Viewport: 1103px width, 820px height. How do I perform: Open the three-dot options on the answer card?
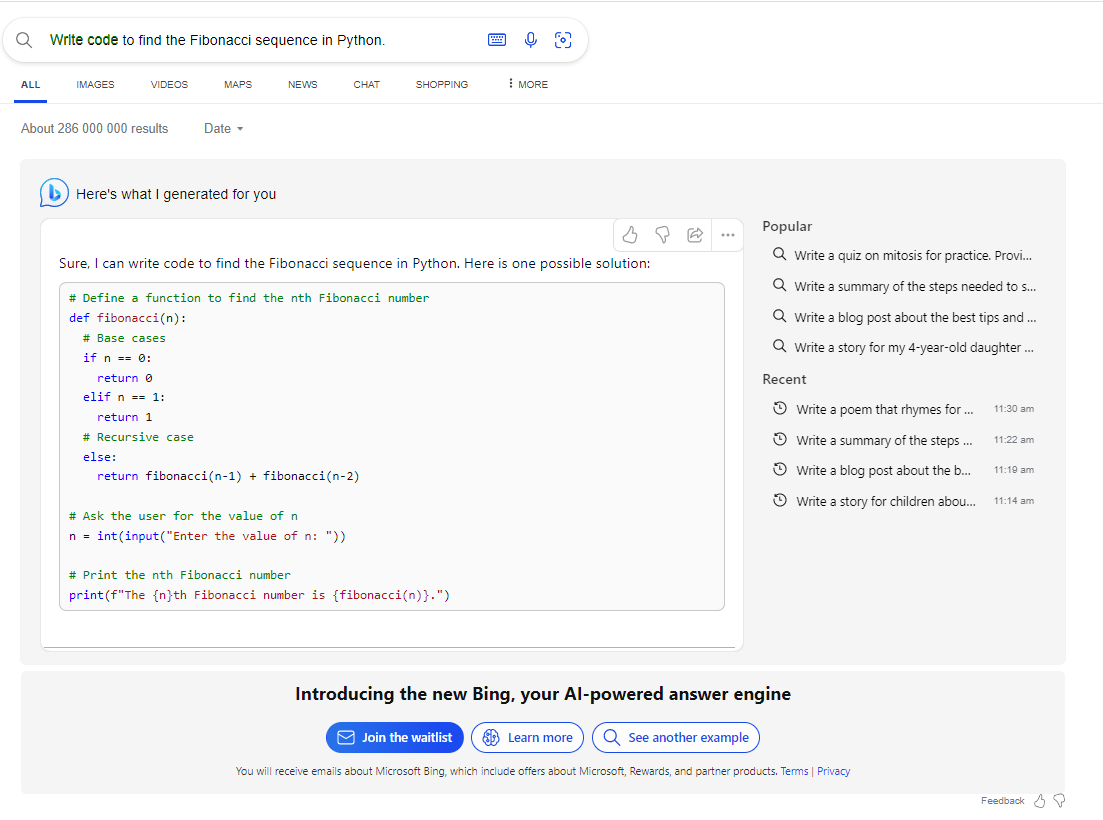click(727, 235)
